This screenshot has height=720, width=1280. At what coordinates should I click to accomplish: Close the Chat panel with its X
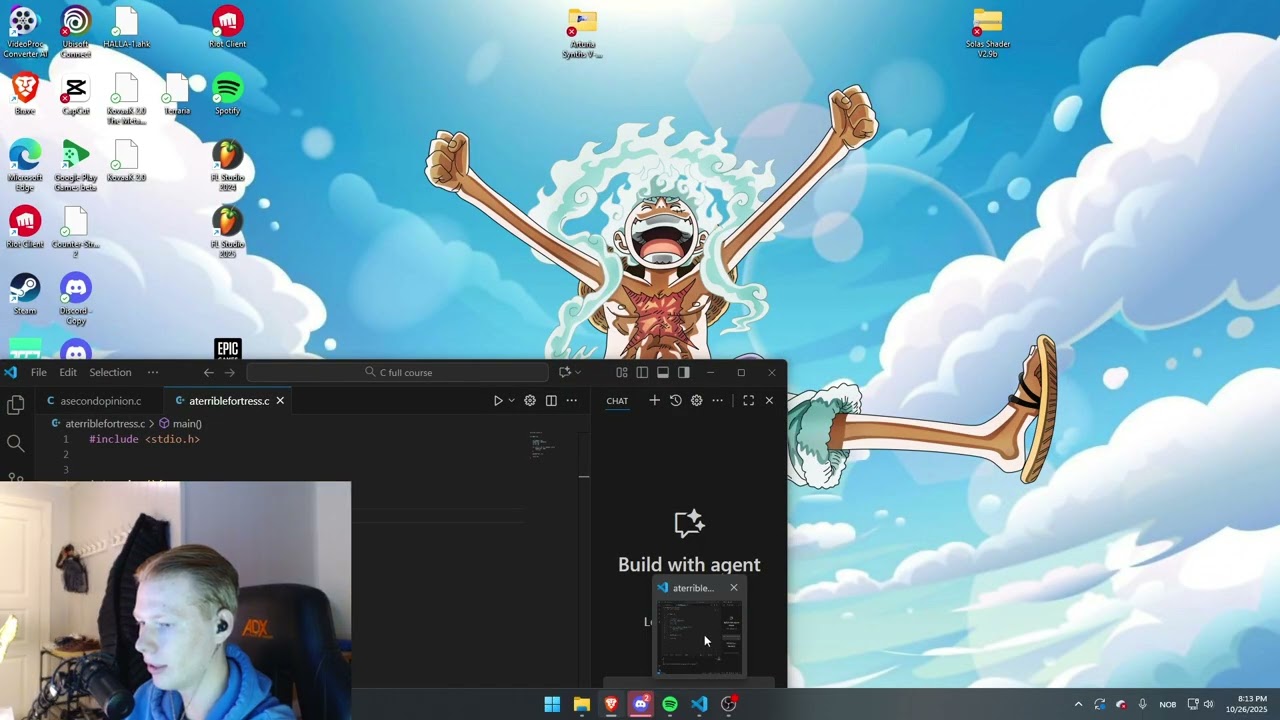pyautogui.click(x=769, y=400)
